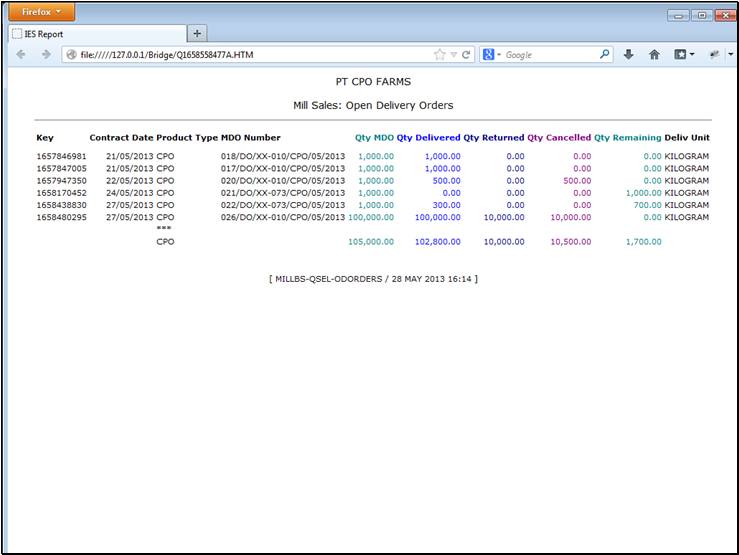Open the Downloads arrow icon
This screenshot has width=739, height=555.
[628, 55]
